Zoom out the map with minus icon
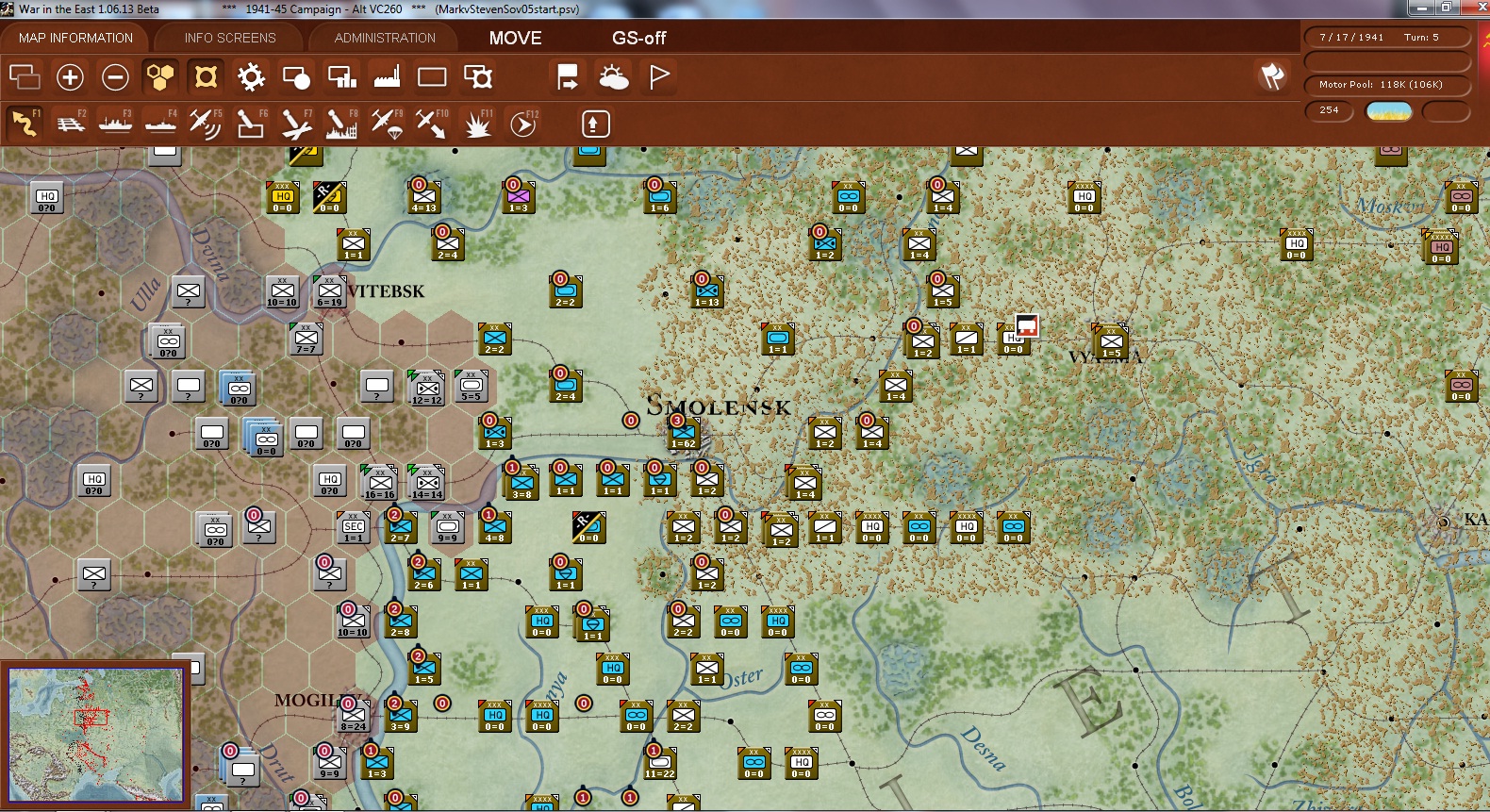Viewport: 1490px width, 812px height. [x=115, y=77]
